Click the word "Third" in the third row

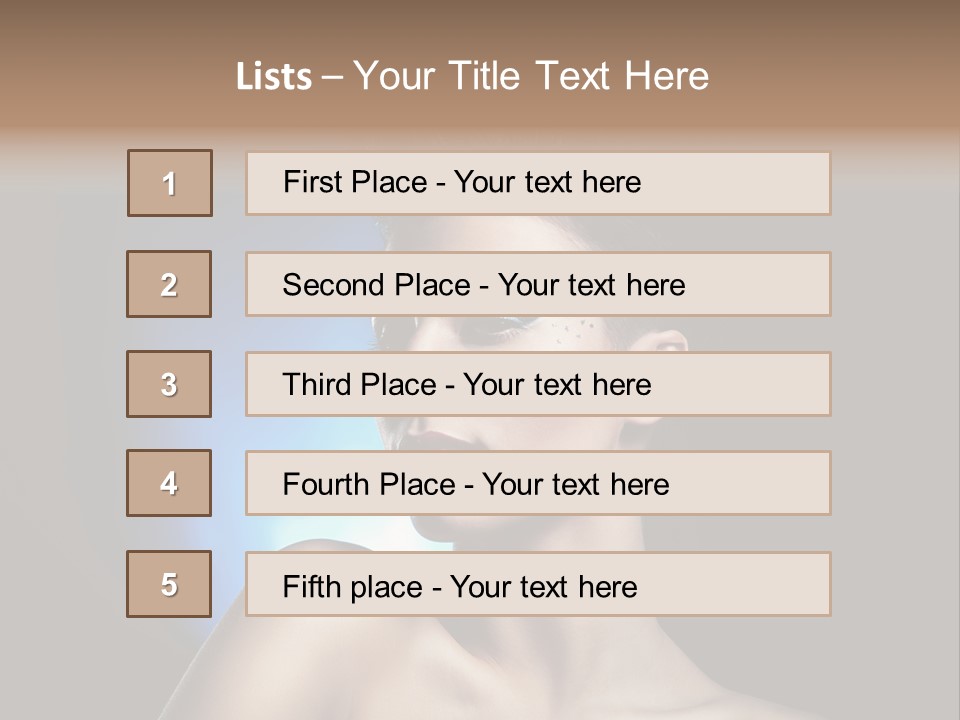[x=319, y=385]
